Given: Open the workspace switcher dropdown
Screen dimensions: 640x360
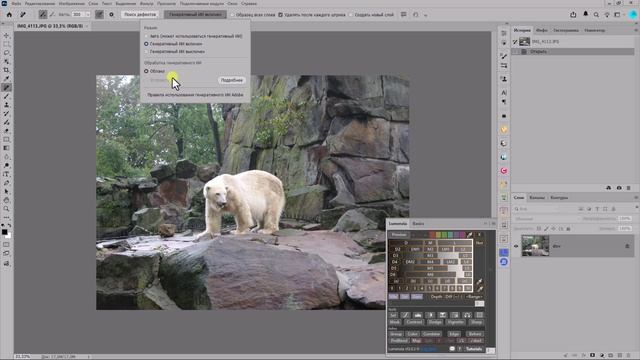Looking at the screenshot, I should point(618,14).
